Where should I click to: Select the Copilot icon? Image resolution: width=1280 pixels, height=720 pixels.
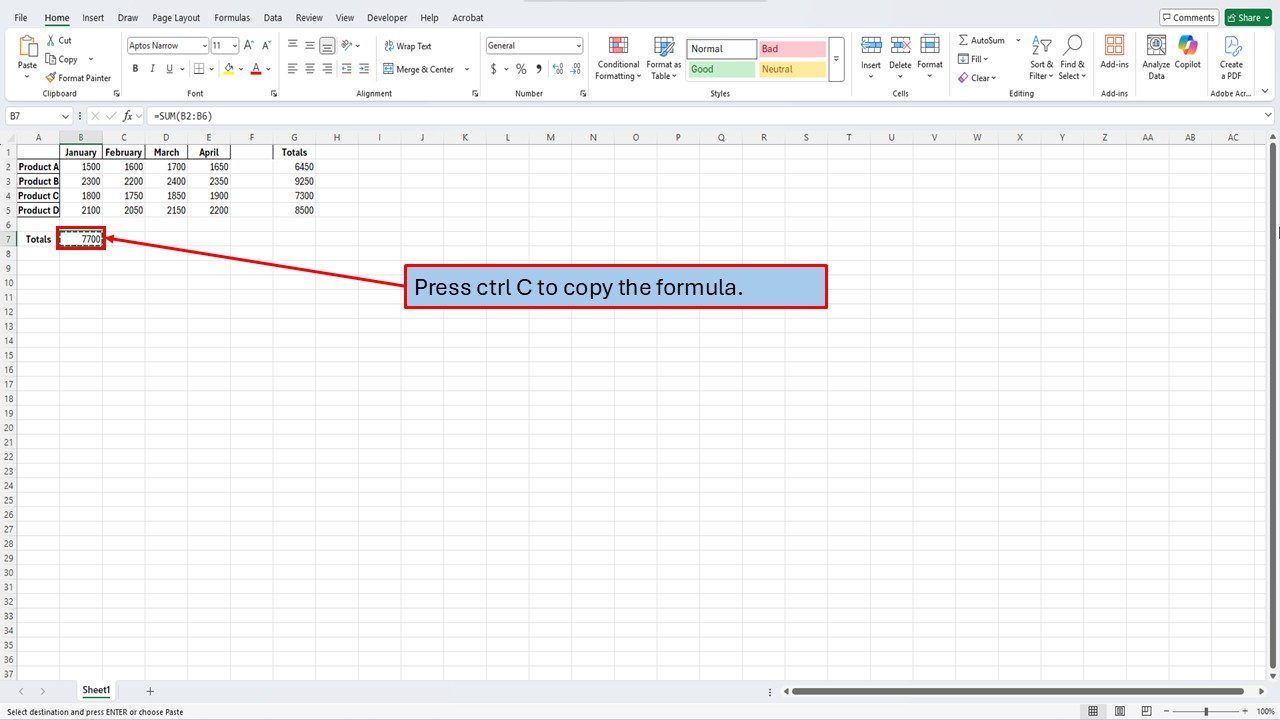pyautogui.click(x=1187, y=50)
